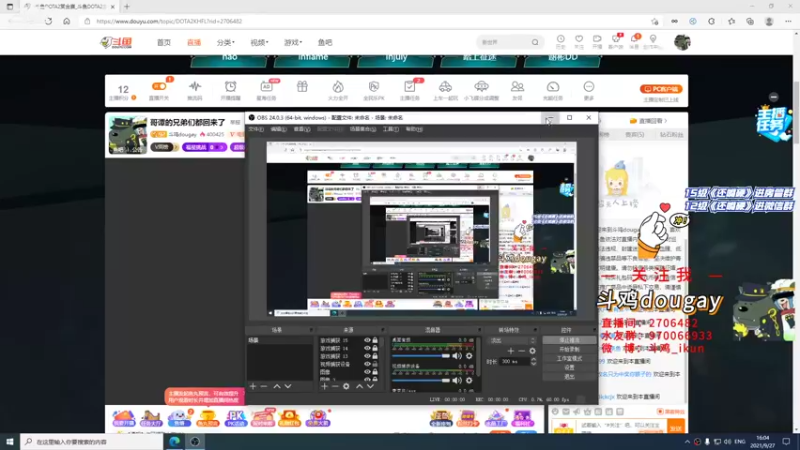Add a new source with plus in OBS
Screen dimensions: 800x450
324,386
